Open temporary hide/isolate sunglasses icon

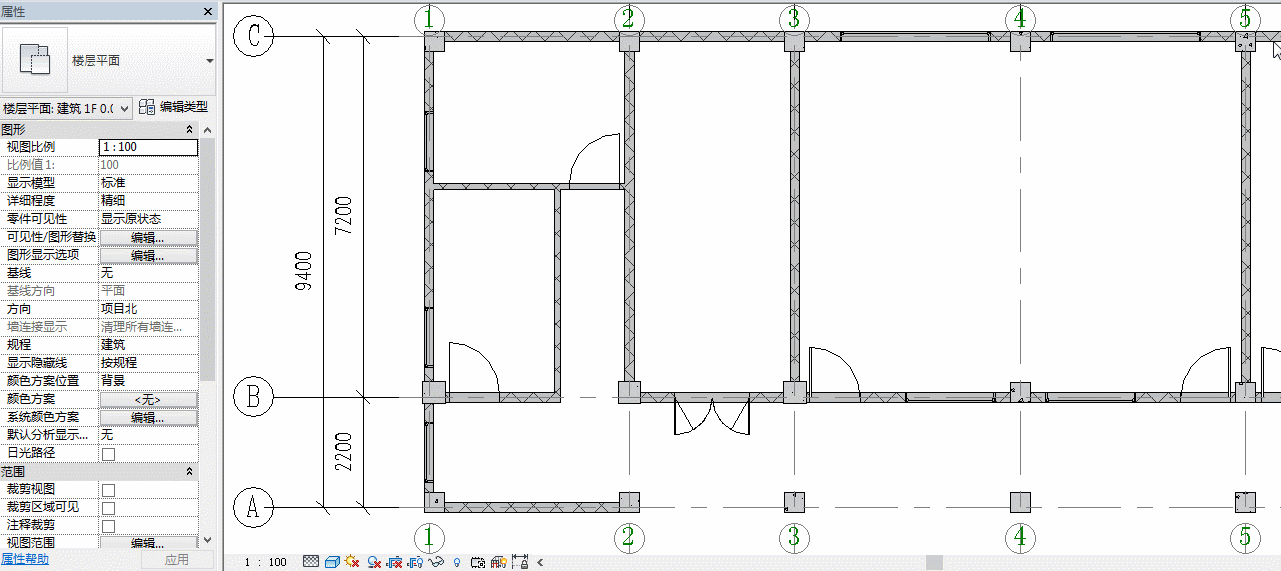436,562
